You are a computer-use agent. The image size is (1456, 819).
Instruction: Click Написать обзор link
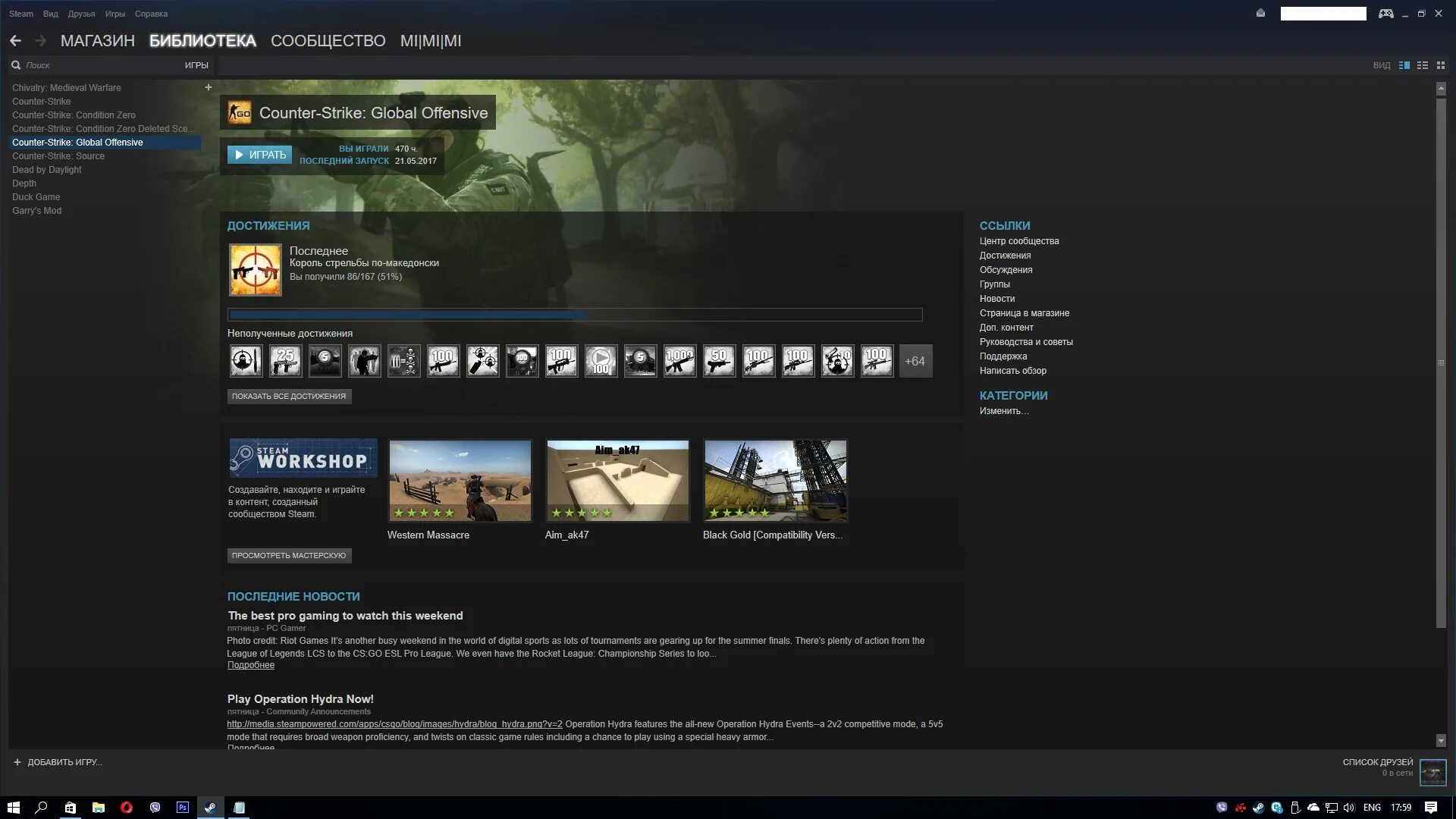coord(1012,371)
